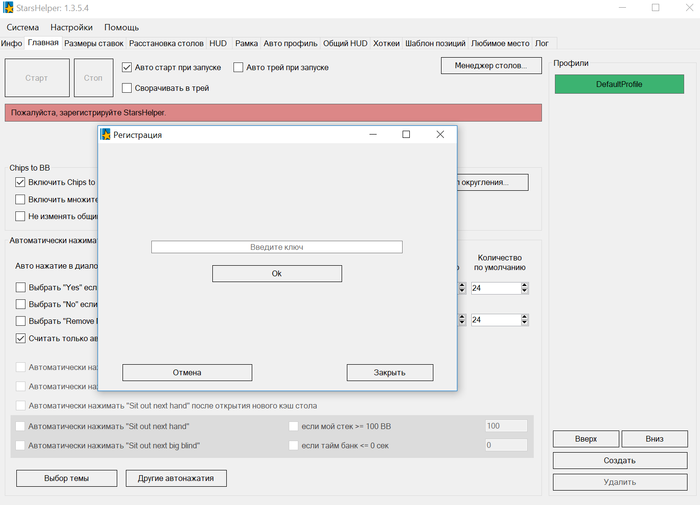Check the Выбрать "Remove" option
Image resolution: width=700 pixels, height=505 pixels.
point(21,321)
